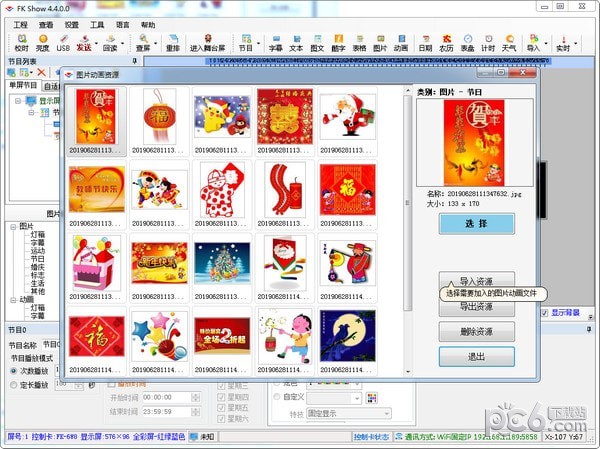Toggle the 星期四 checkbox

221,397
